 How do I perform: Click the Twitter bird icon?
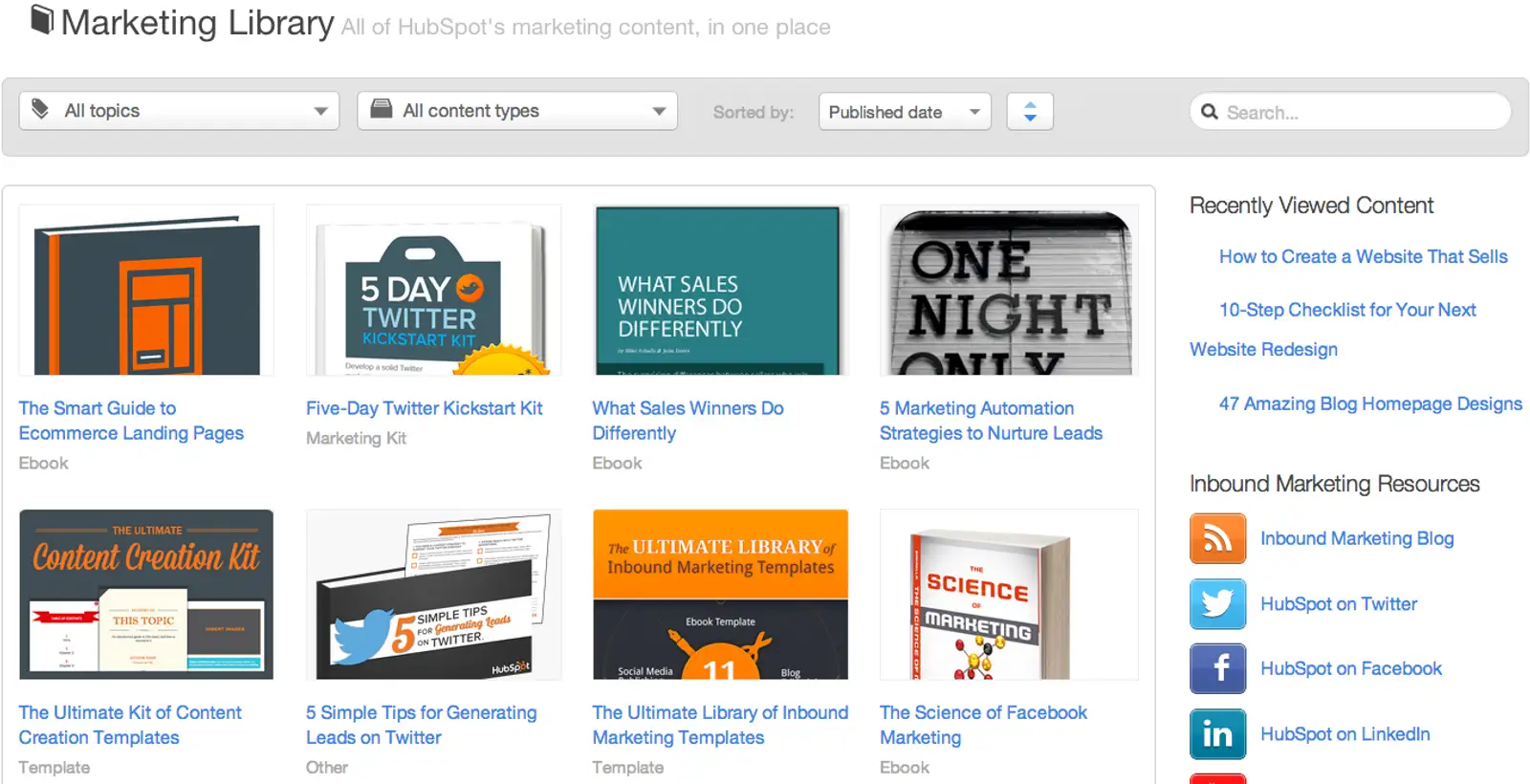pyautogui.click(x=1217, y=603)
